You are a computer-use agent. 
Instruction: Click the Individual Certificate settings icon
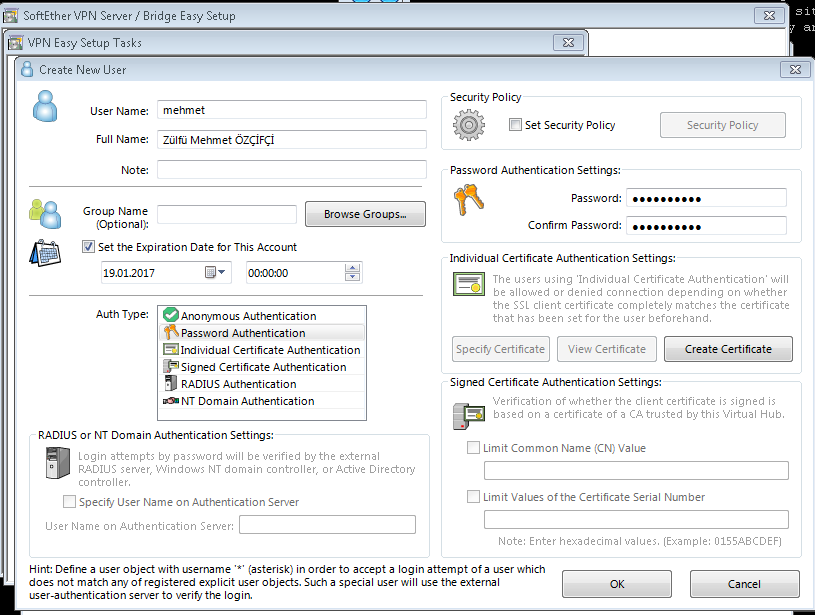469,284
